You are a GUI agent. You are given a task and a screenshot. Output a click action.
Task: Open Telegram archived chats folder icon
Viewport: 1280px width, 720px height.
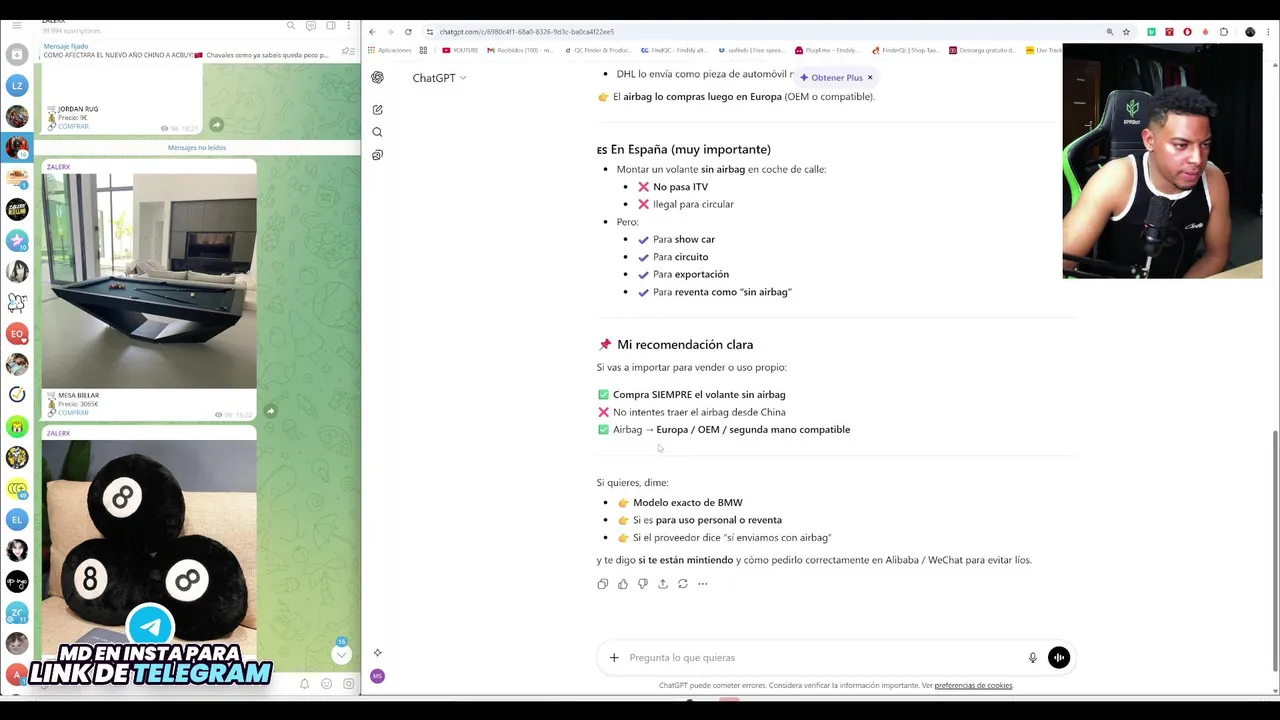point(16,55)
